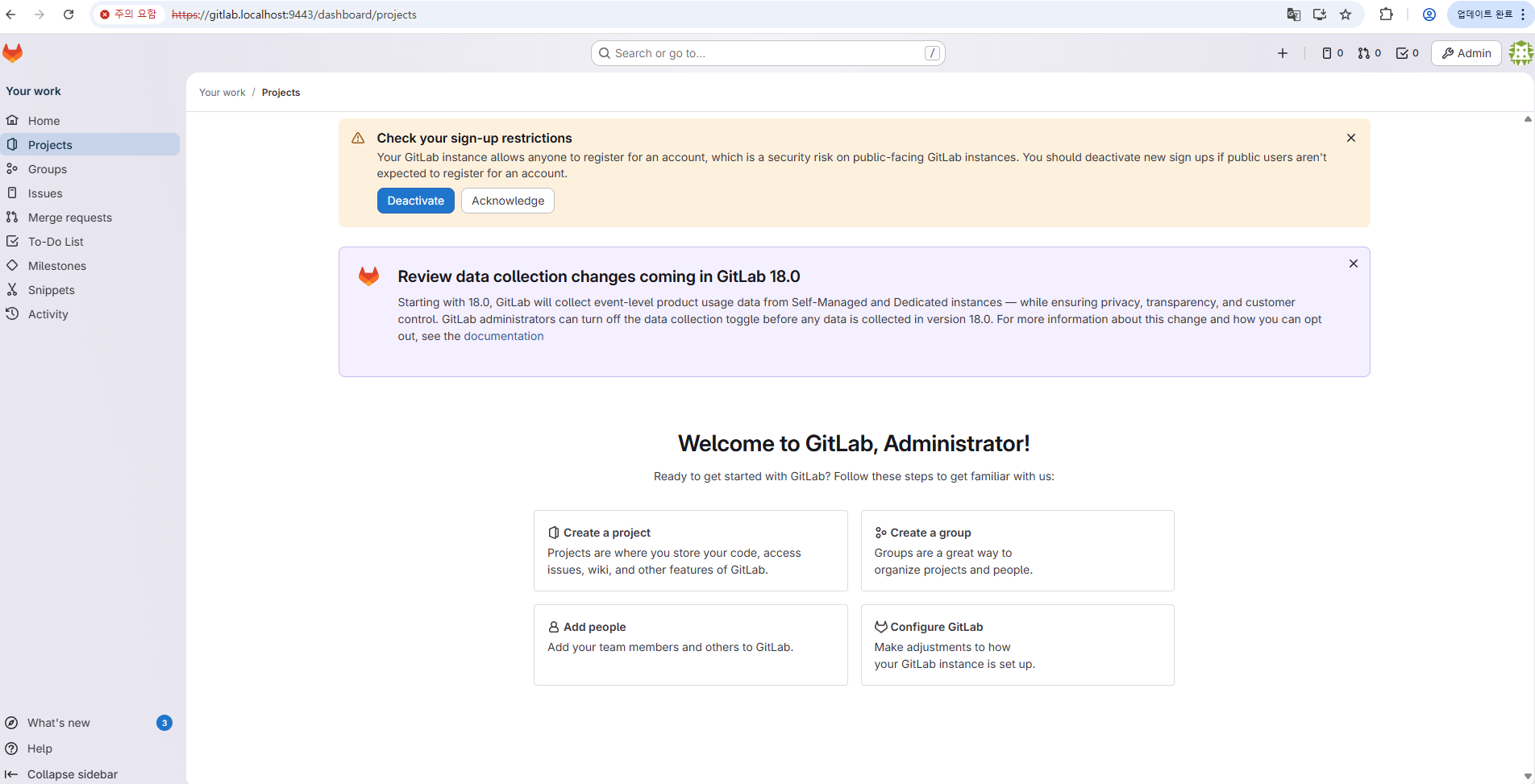Focus the Search or go to field
Viewport: 1535px width, 784px height.
[x=768, y=53]
